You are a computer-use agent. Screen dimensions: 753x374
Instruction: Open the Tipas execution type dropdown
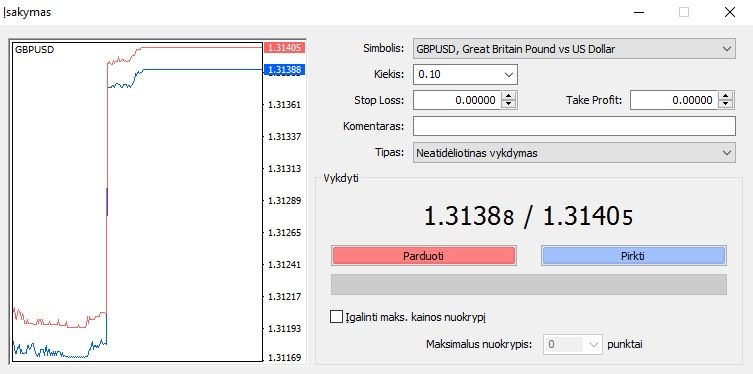574,153
